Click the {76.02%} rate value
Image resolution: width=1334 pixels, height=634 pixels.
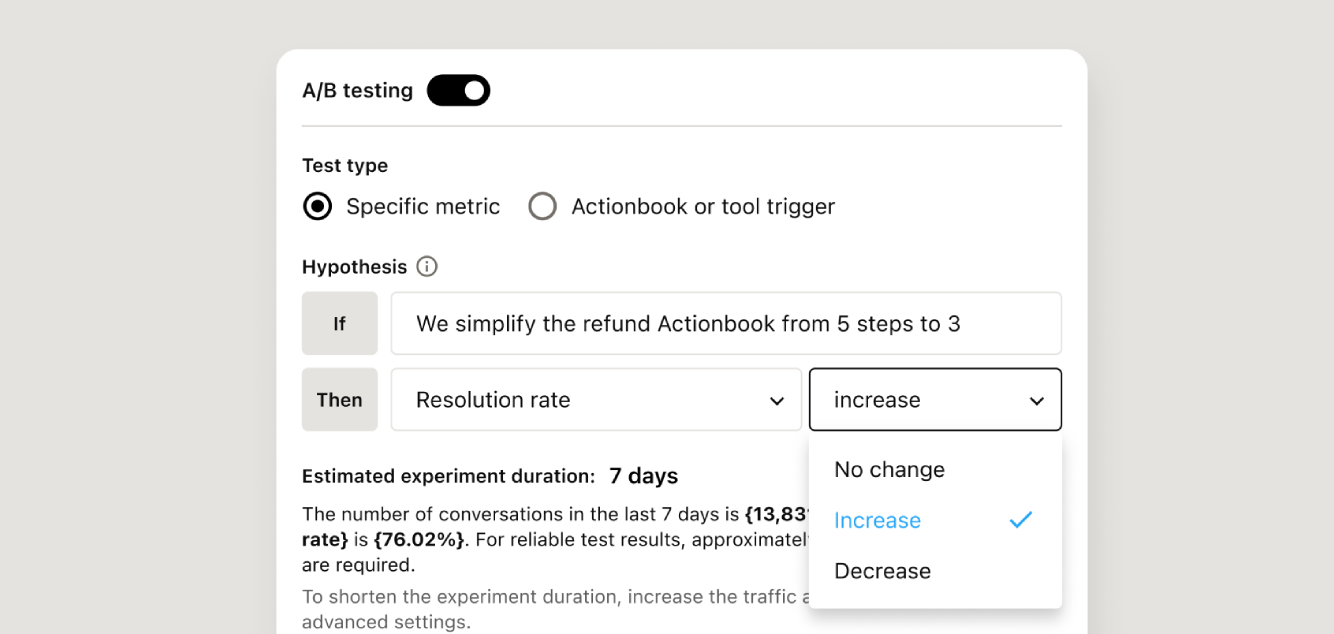[x=419, y=540]
